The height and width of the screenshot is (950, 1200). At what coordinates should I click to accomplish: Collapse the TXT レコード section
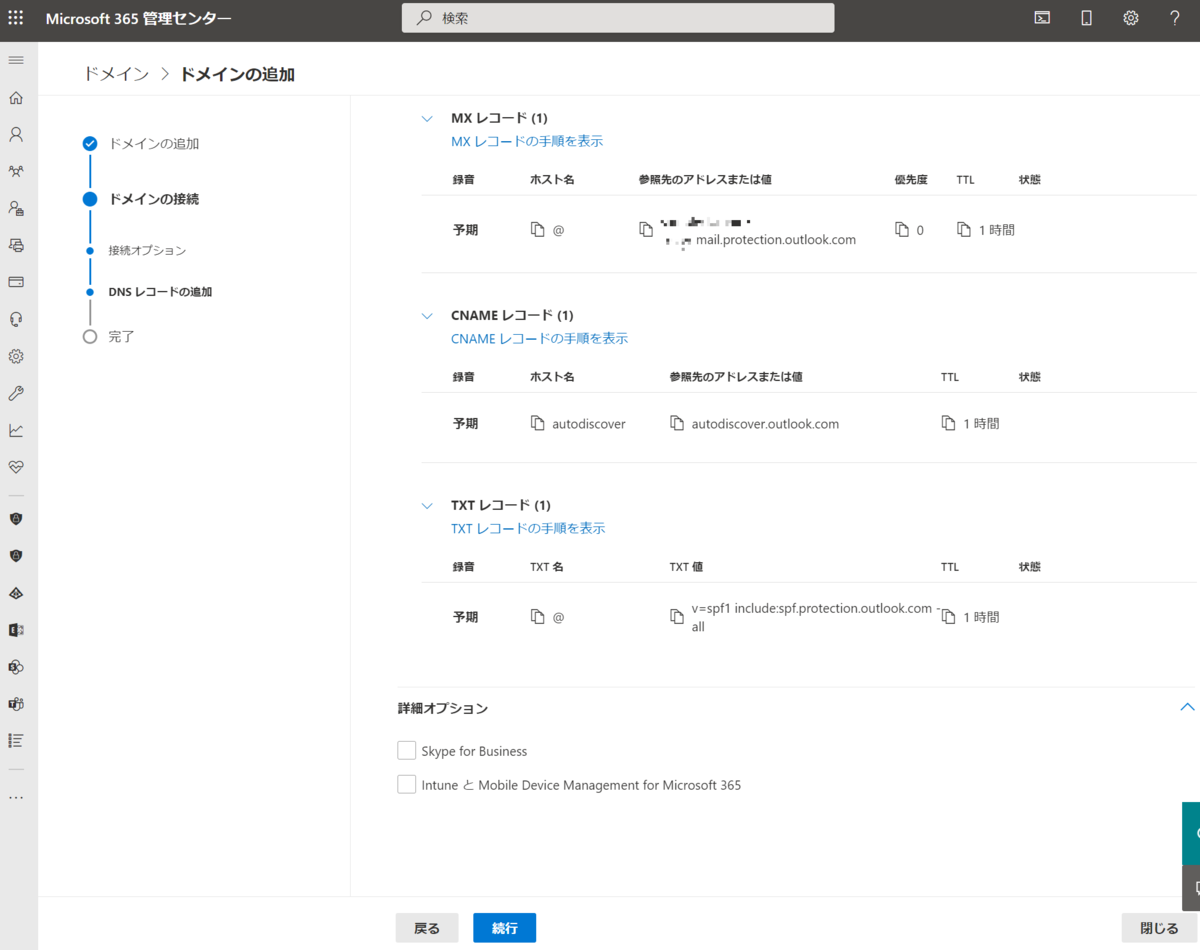coord(427,506)
